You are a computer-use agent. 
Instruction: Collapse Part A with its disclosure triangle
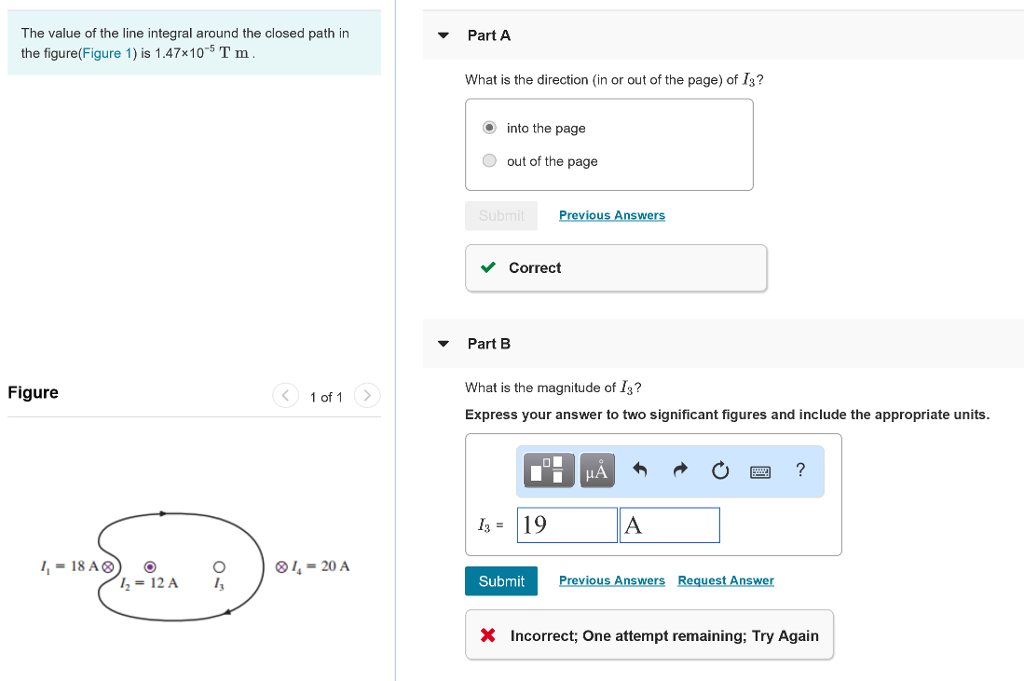point(443,34)
